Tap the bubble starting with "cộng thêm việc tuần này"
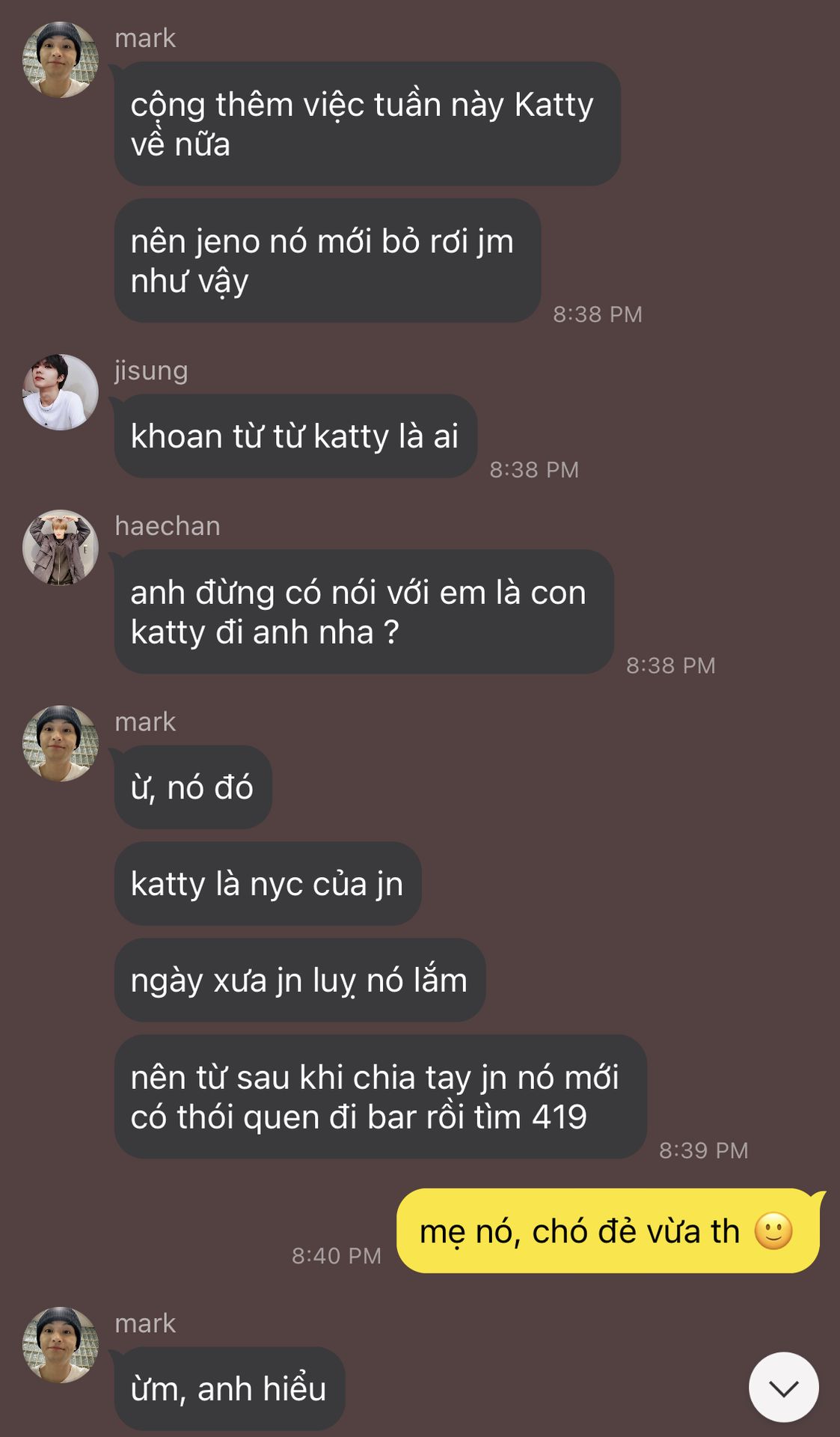Viewport: 840px width, 1437px height. 367,124
